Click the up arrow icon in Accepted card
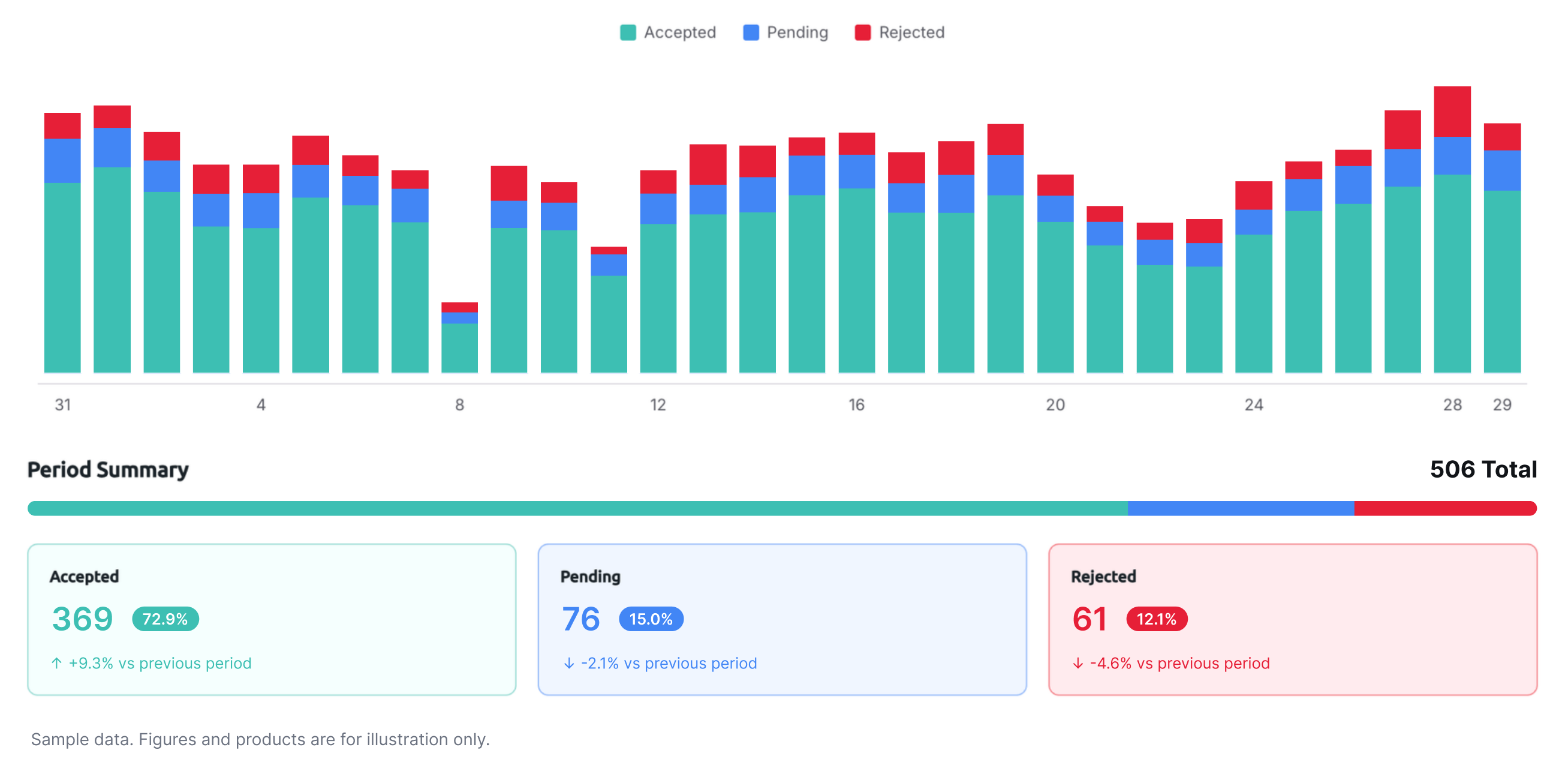 tap(56, 662)
